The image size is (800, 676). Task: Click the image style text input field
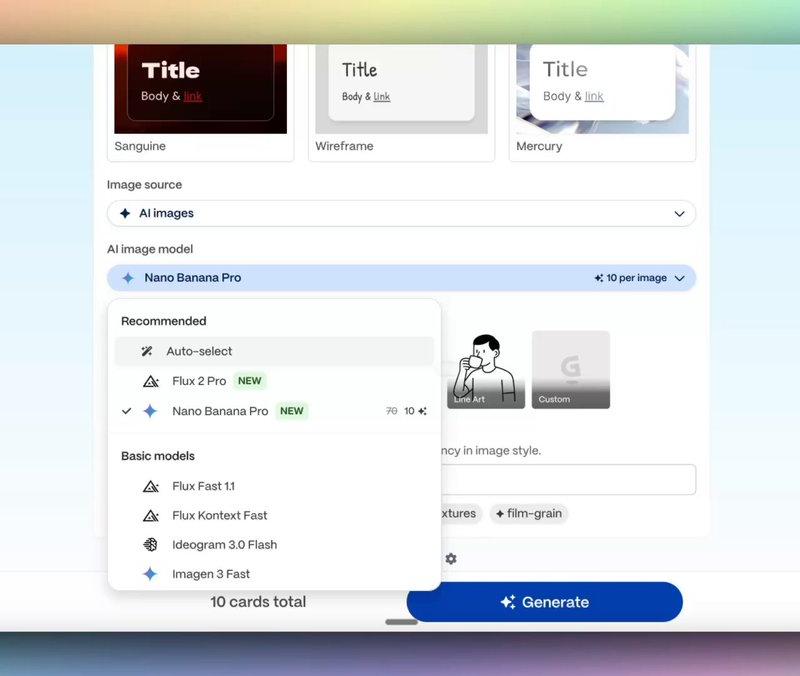point(568,480)
